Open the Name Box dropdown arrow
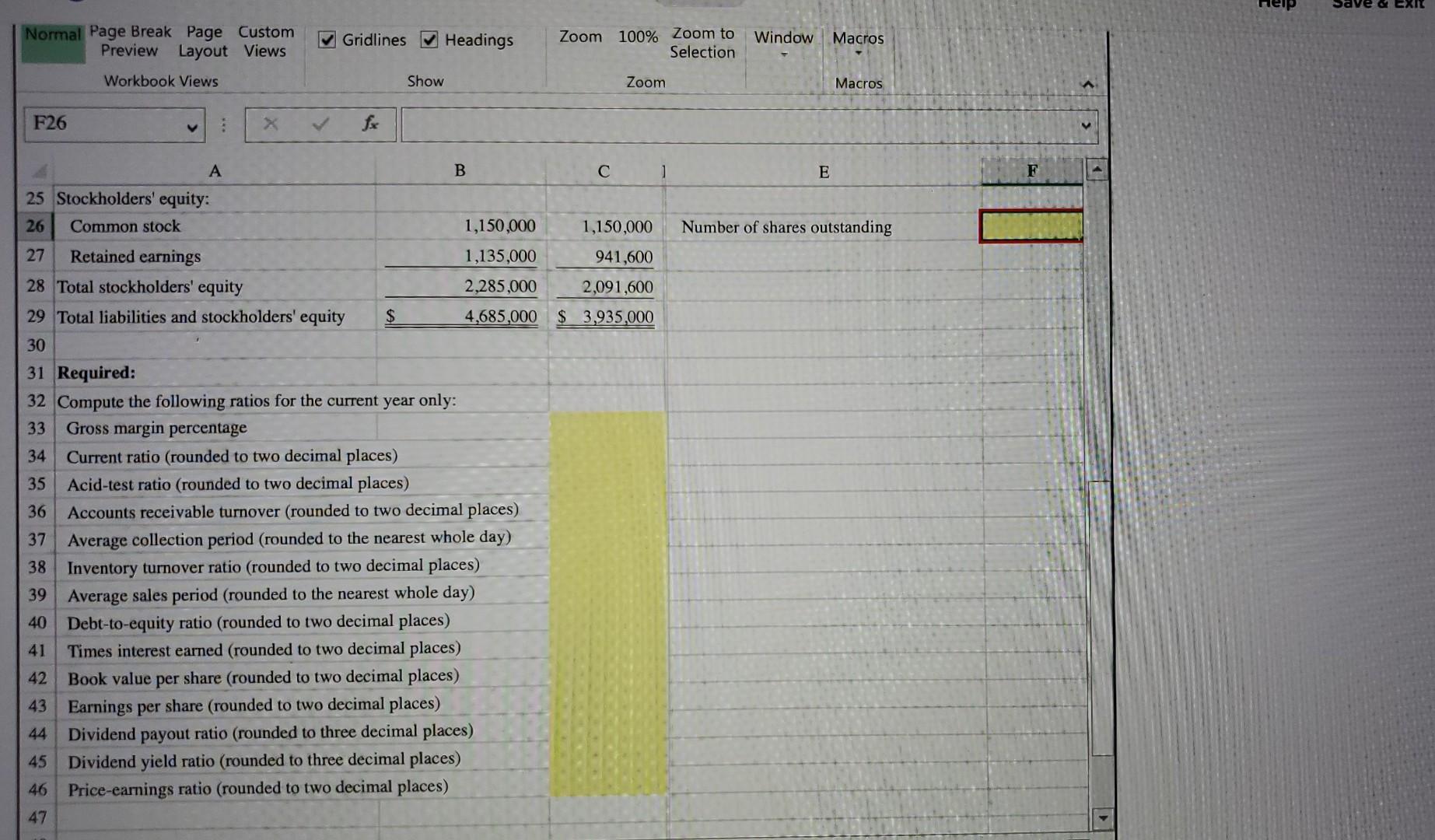Screen dimensions: 1435x840 pyautogui.click(x=191, y=128)
